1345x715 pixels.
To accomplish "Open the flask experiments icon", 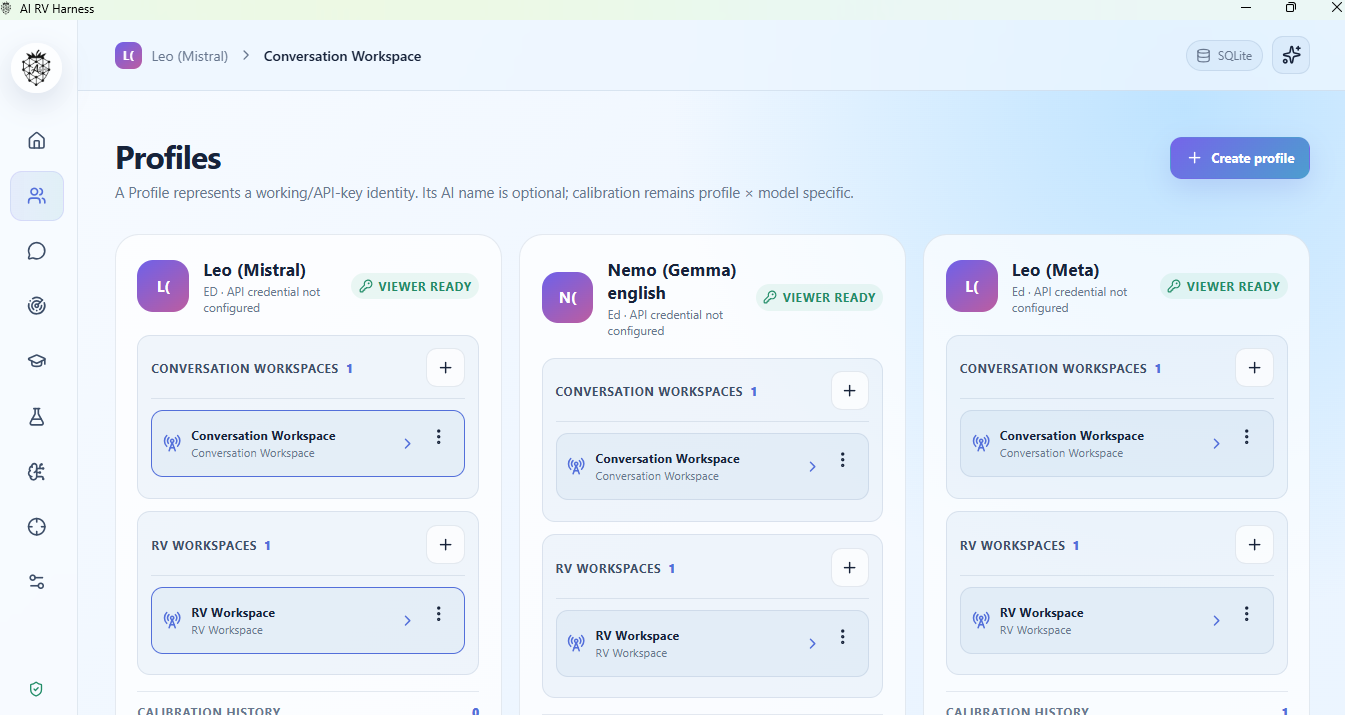I will pyautogui.click(x=37, y=417).
